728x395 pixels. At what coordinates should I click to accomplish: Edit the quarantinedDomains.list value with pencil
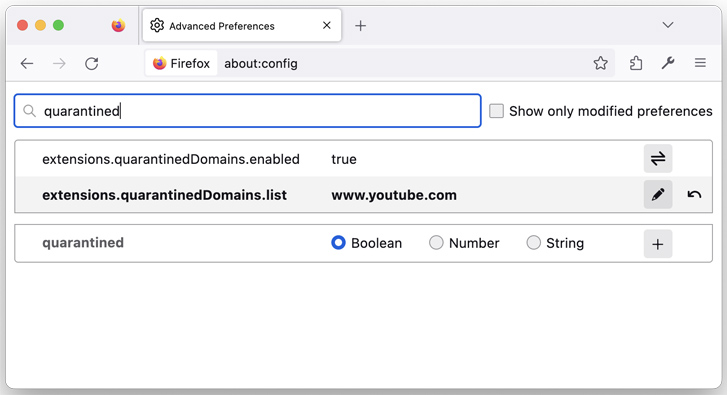point(657,194)
